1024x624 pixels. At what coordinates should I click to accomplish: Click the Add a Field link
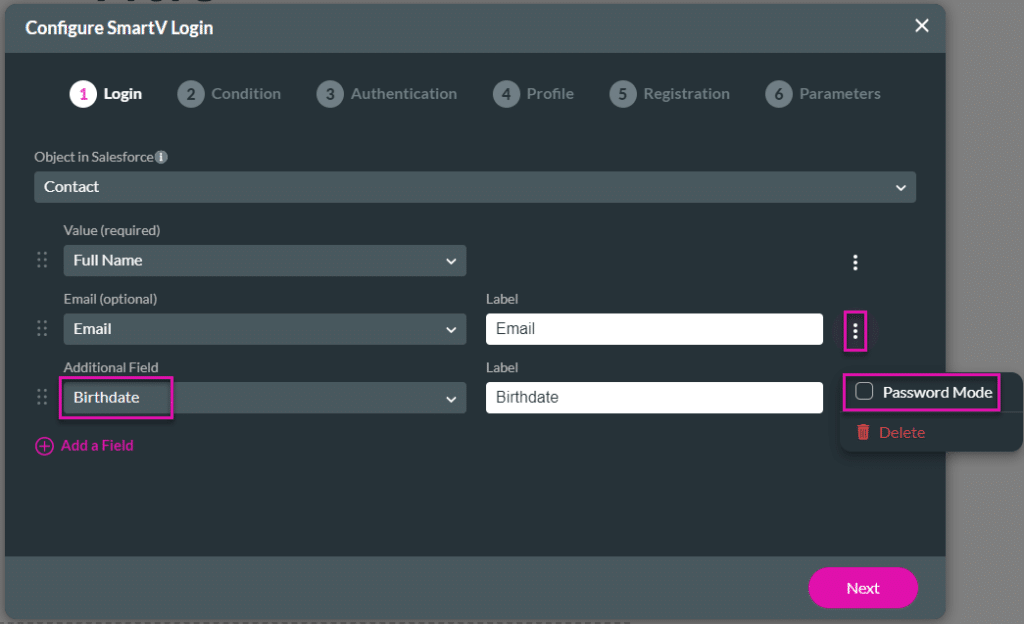coord(96,446)
